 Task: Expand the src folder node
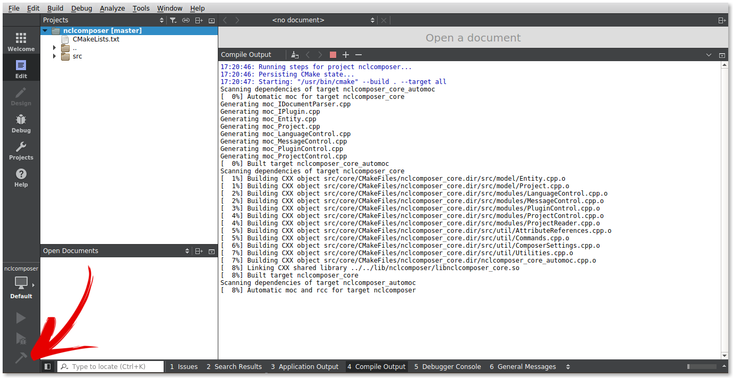click(54, 56)
